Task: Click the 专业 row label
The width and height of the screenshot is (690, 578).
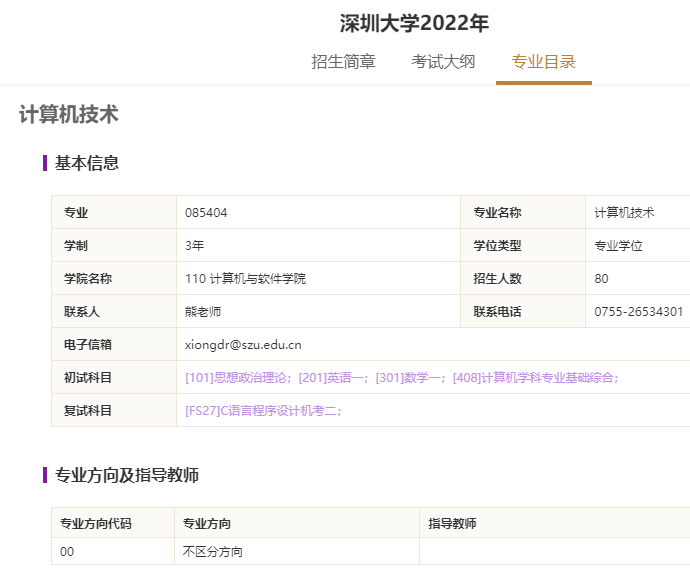Action: 76,213
